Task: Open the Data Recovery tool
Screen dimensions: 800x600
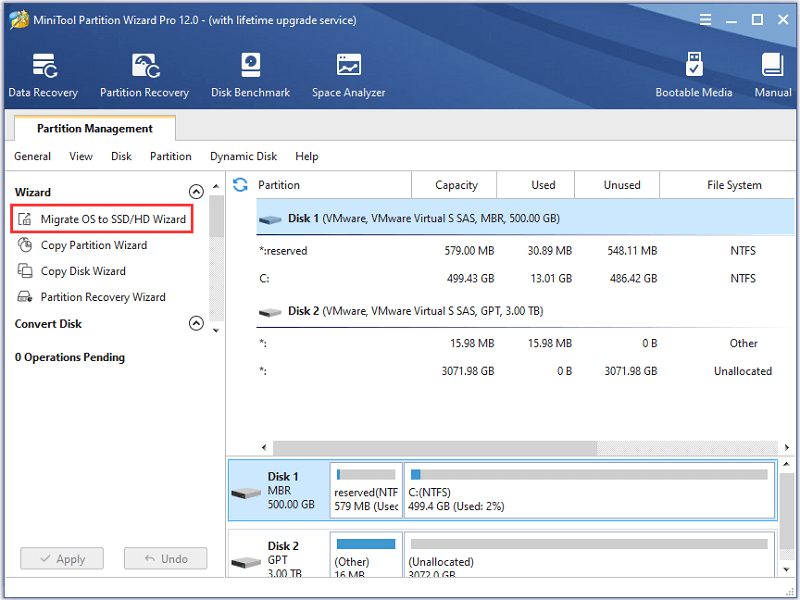Action: 43,75
